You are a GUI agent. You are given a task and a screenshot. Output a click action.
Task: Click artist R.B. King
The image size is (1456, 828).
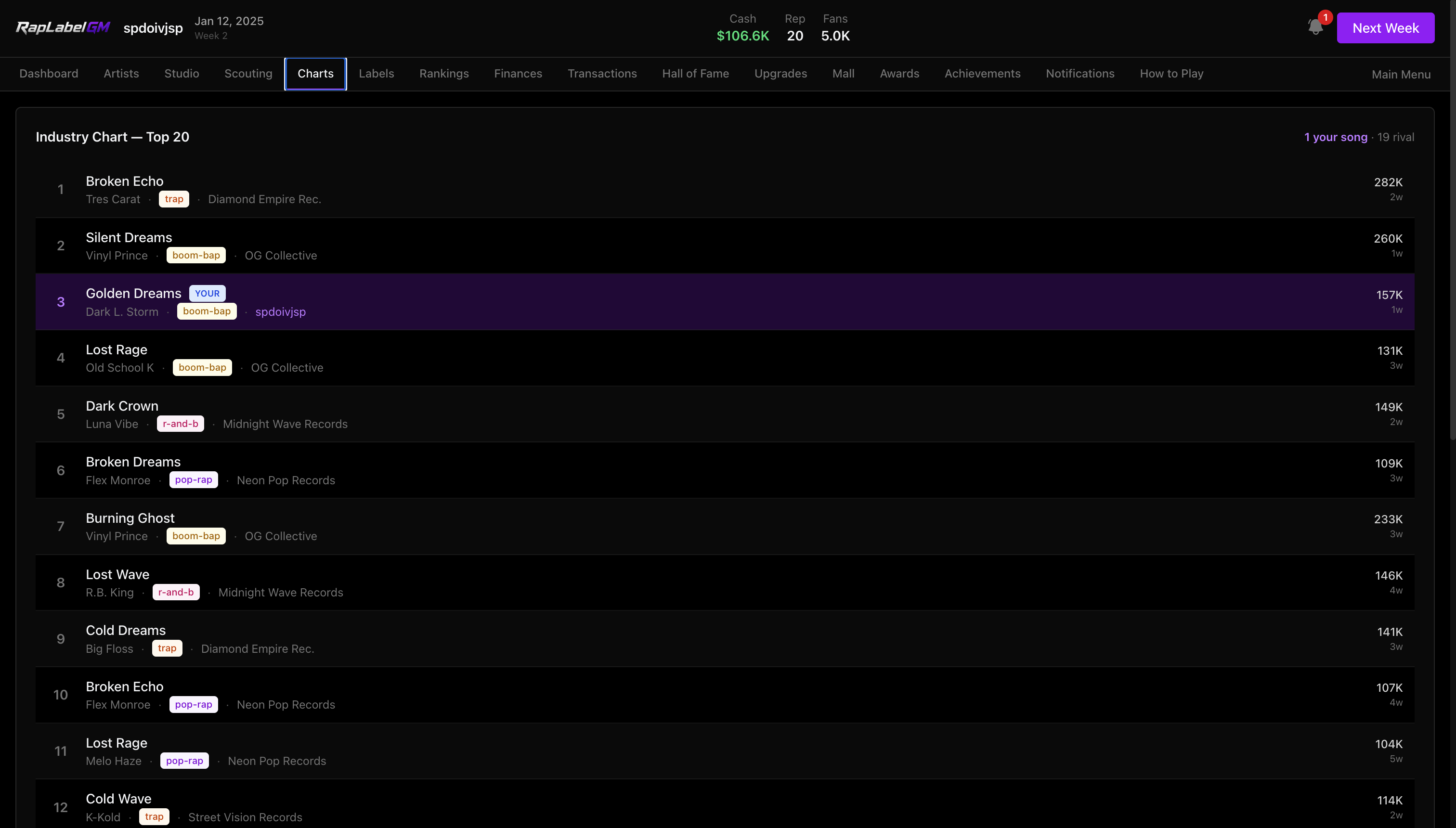pos(110,593)
